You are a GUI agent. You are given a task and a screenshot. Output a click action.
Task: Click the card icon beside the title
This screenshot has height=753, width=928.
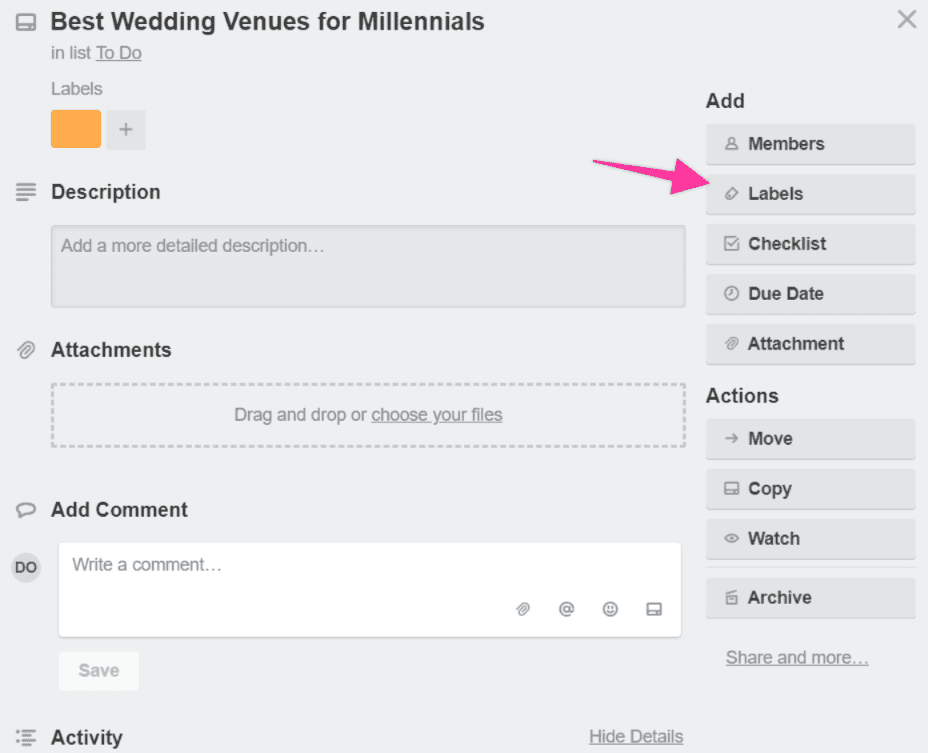pyautogui.click(x=25, y=22)
